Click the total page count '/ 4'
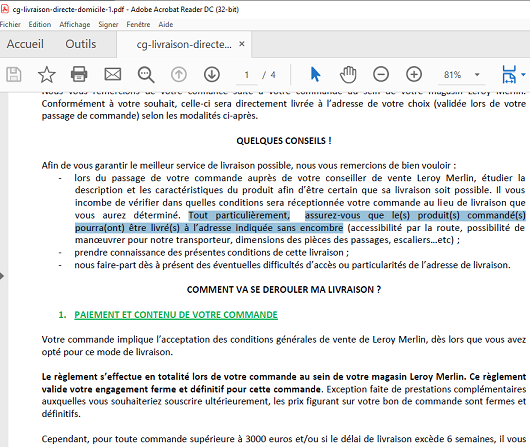Screen dimensions: 530x447 point(269,75)
